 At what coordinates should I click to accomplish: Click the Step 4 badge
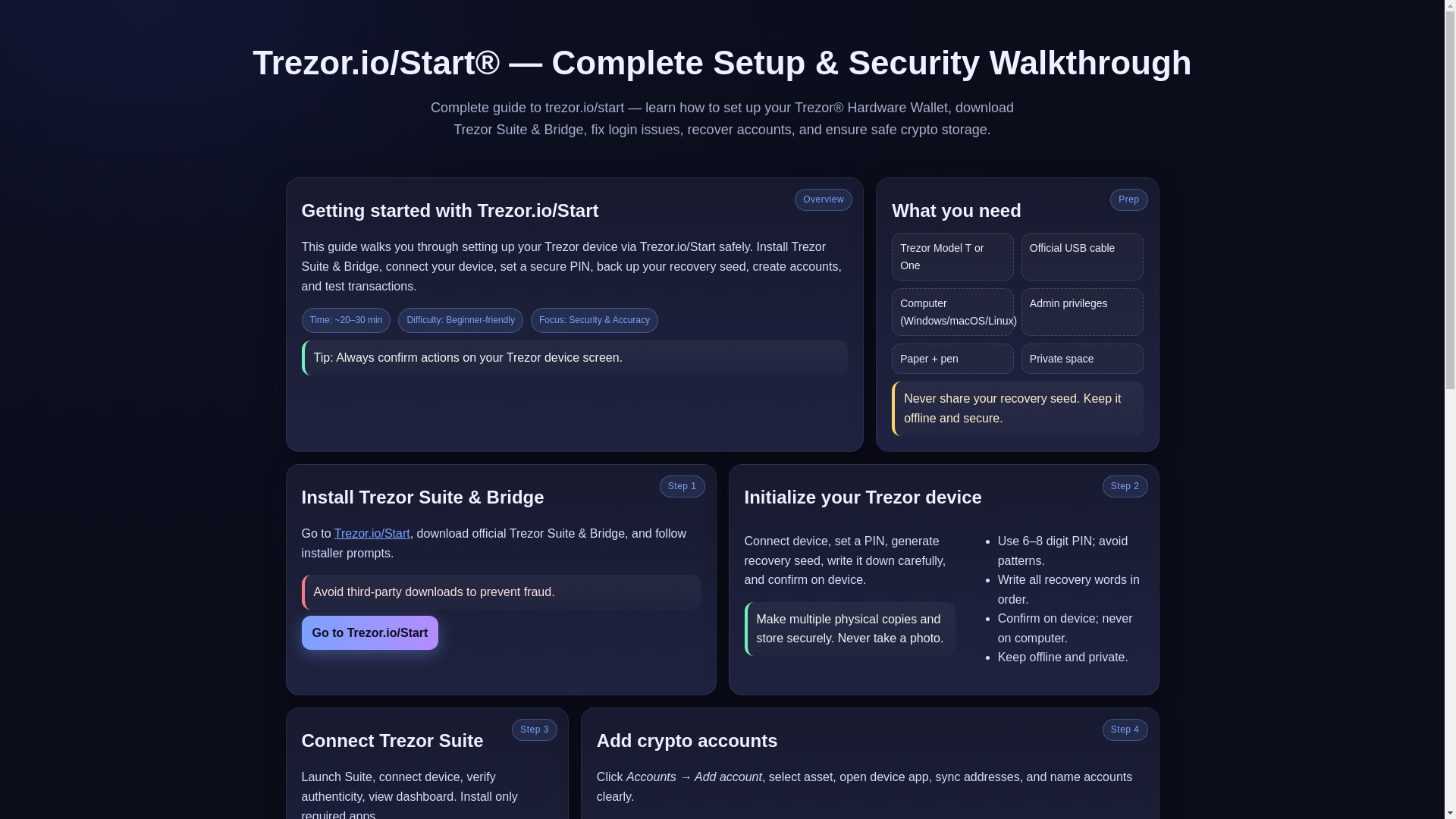1125,730
